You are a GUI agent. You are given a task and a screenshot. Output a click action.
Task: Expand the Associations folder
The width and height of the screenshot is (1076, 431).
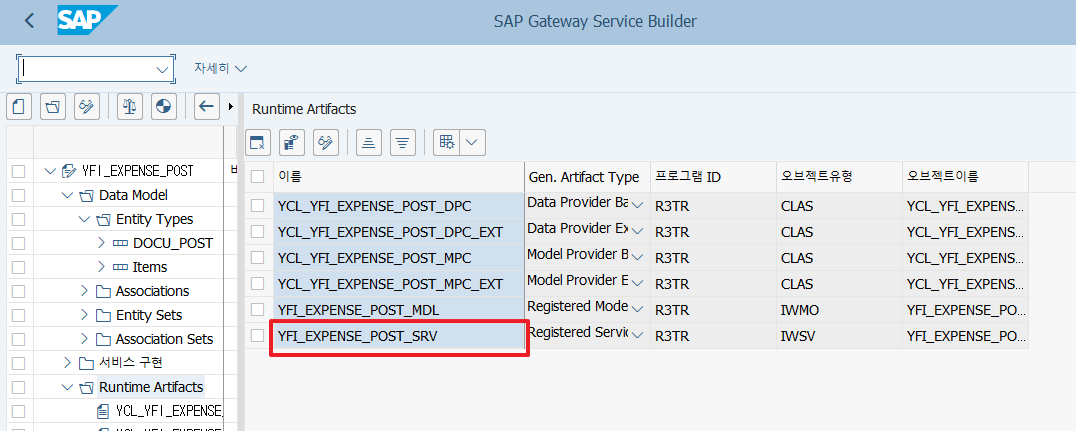(x=84, y=292)
